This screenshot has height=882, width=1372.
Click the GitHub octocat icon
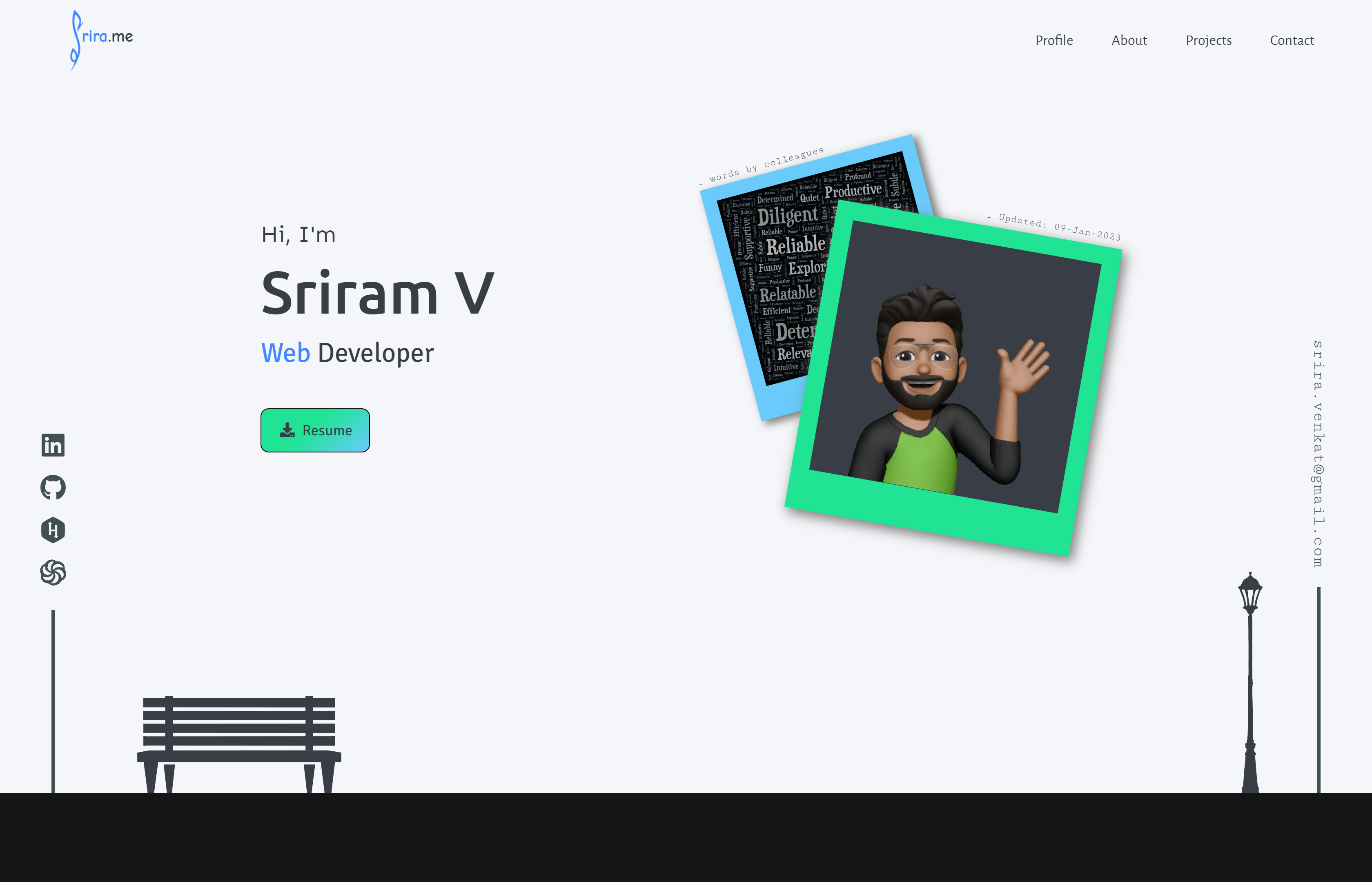(x=53, y=488)
